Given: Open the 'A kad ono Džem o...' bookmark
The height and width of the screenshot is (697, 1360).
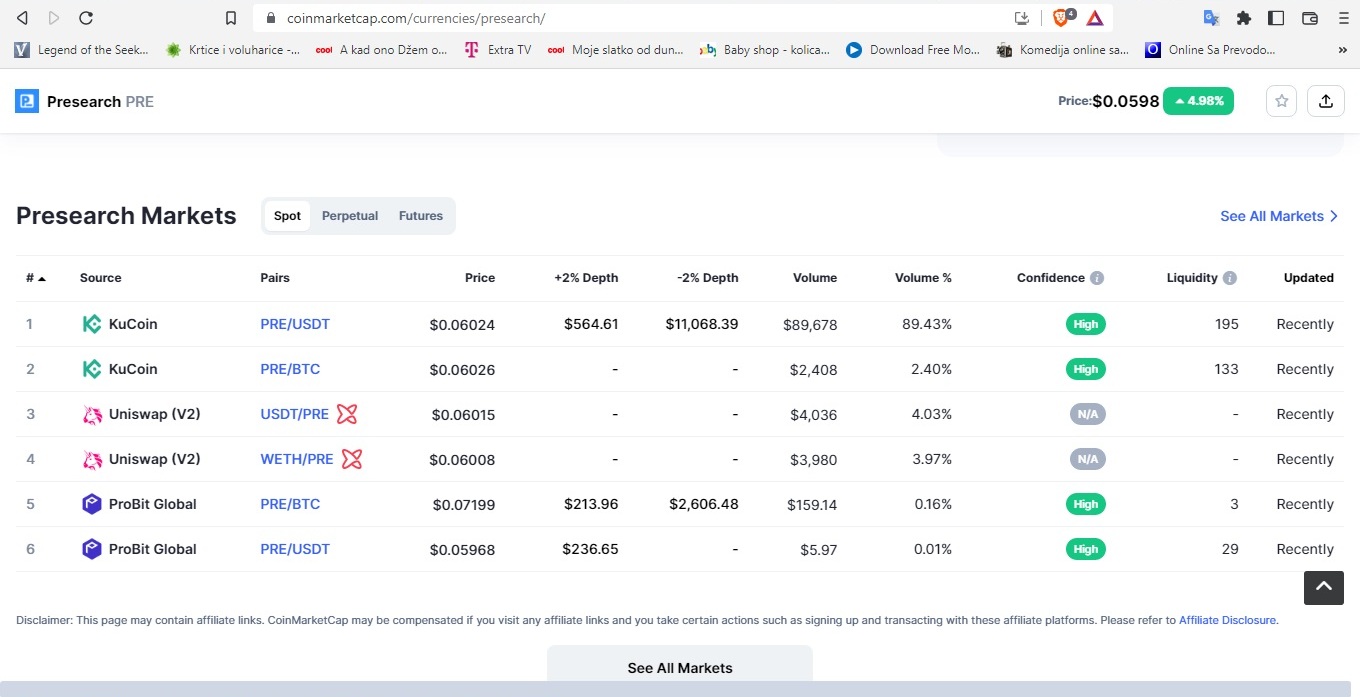Looking at the screenshot, I should pyautogui.click(x=381, y=49).
